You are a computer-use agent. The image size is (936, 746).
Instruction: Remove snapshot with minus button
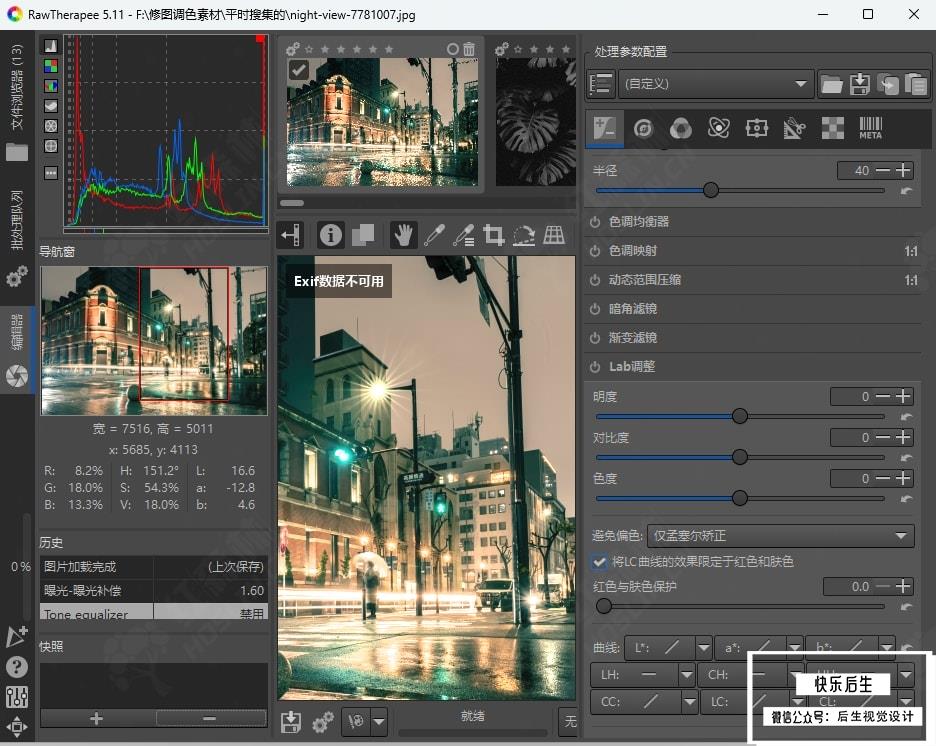tap(210, 719)
